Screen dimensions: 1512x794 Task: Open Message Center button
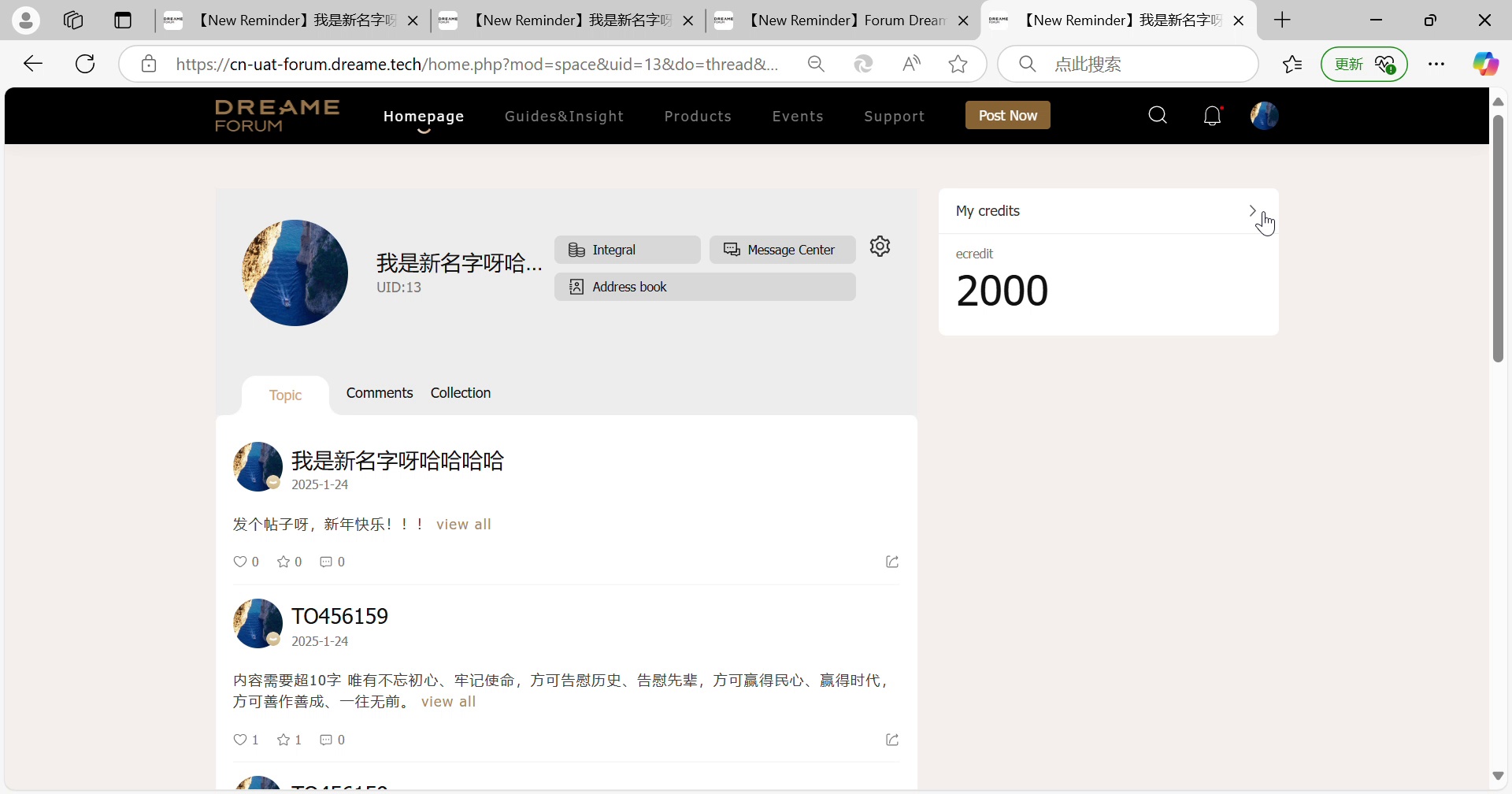[782, 250]
